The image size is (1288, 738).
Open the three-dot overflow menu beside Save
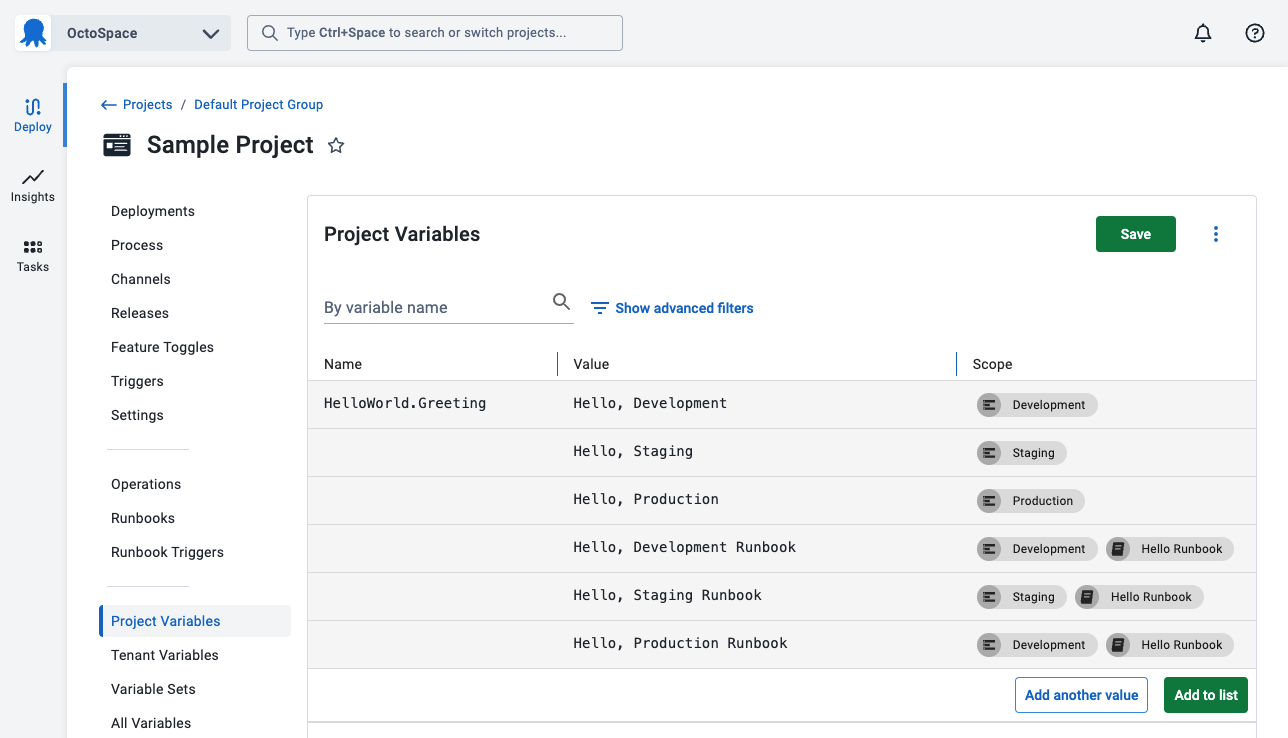tap(1216, 234)
